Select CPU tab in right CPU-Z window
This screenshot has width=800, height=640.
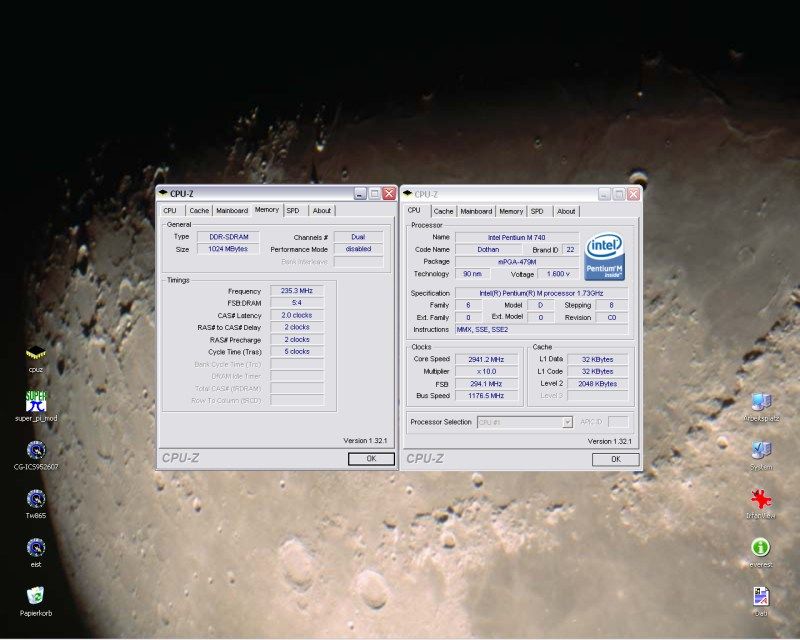pos(414,210)
